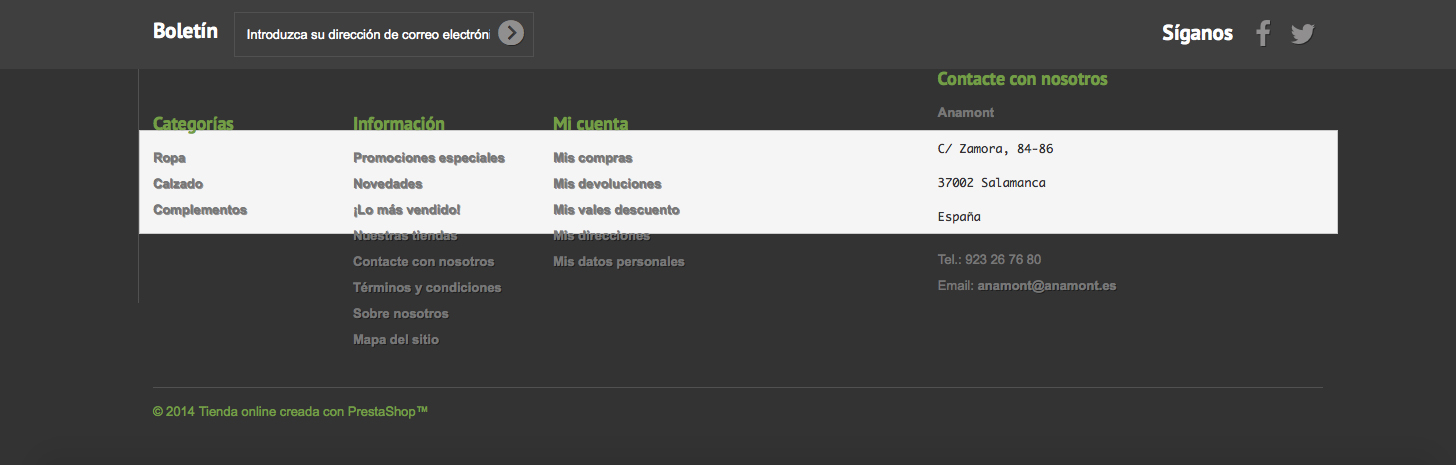Click the newsletter email address field

(368, 34)
